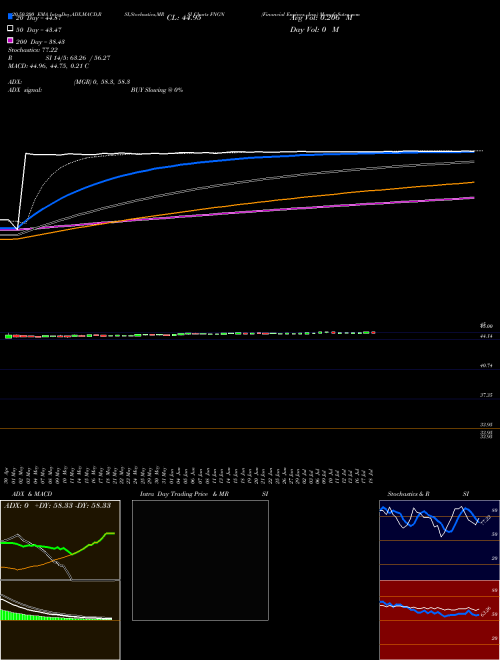Click the '(MGR) 0, 58.3, 58.3' ADX values
500x660 pixels.
101,82
